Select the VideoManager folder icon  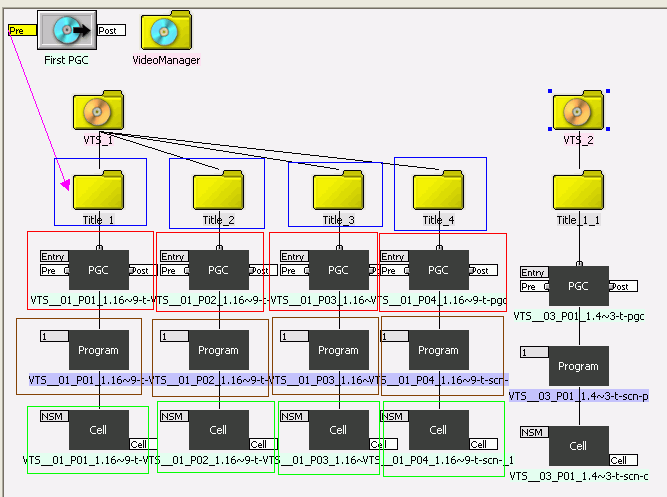pos(166,30)
